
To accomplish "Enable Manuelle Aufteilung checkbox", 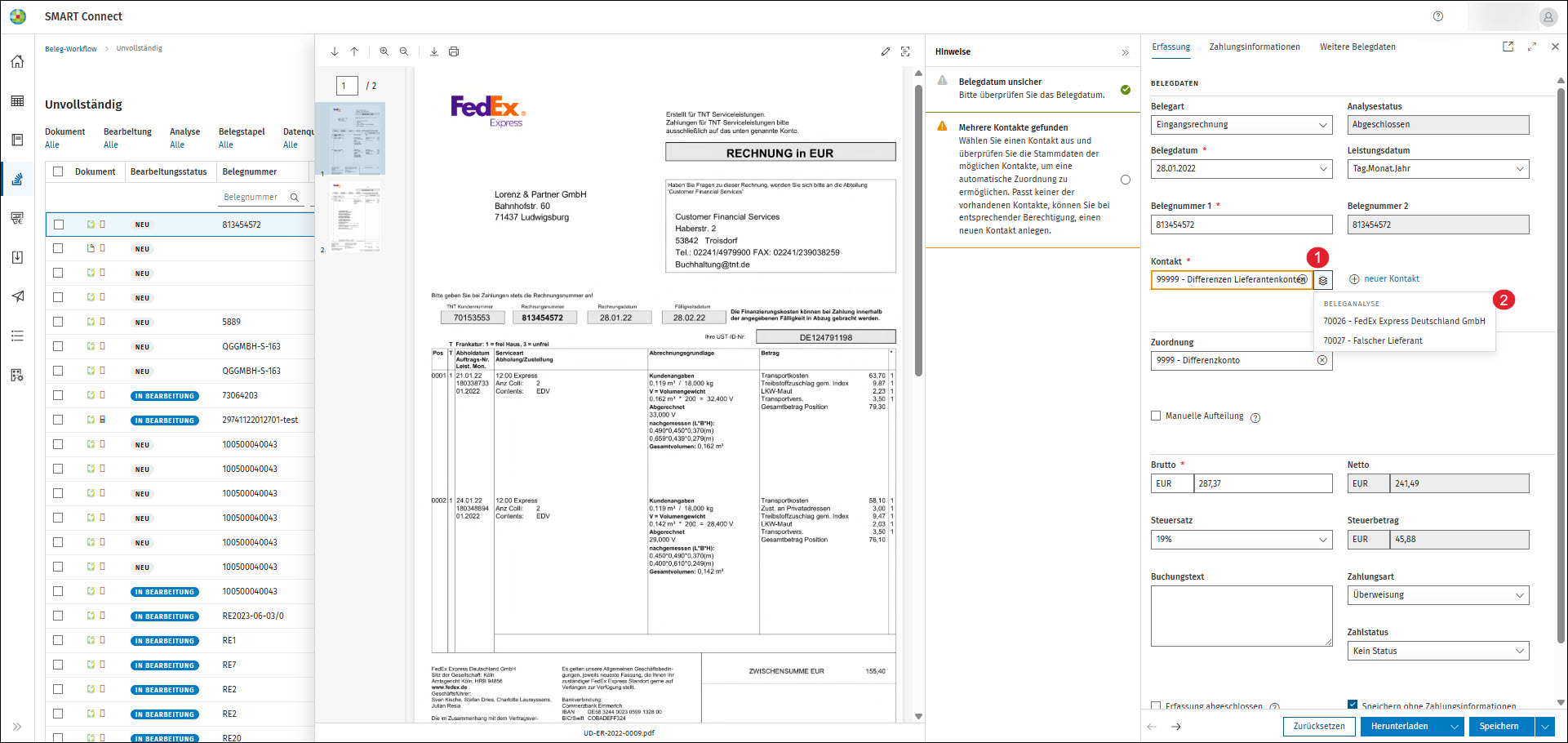I will tap(1156, 416).
